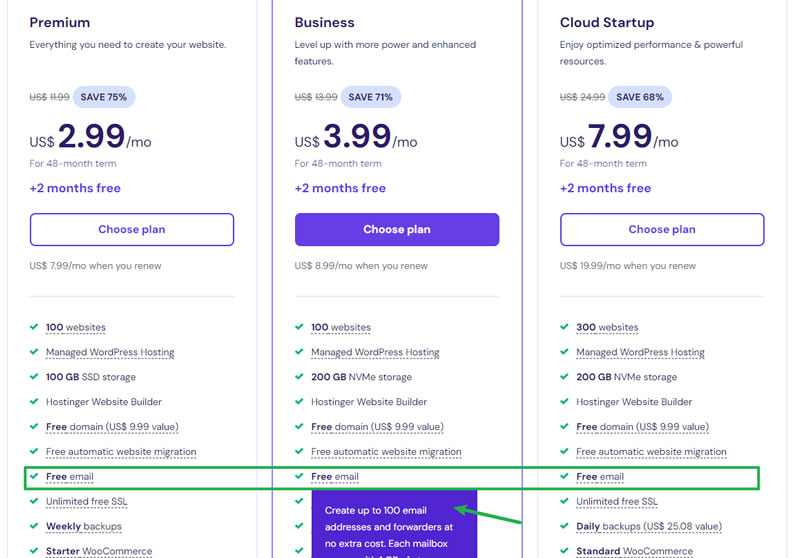Image resolution: width=800 pixels, height=558 pixels.
Task: Select Free automatic website migration in Premium
Action: pyautogui.click(x=121, y=452)
